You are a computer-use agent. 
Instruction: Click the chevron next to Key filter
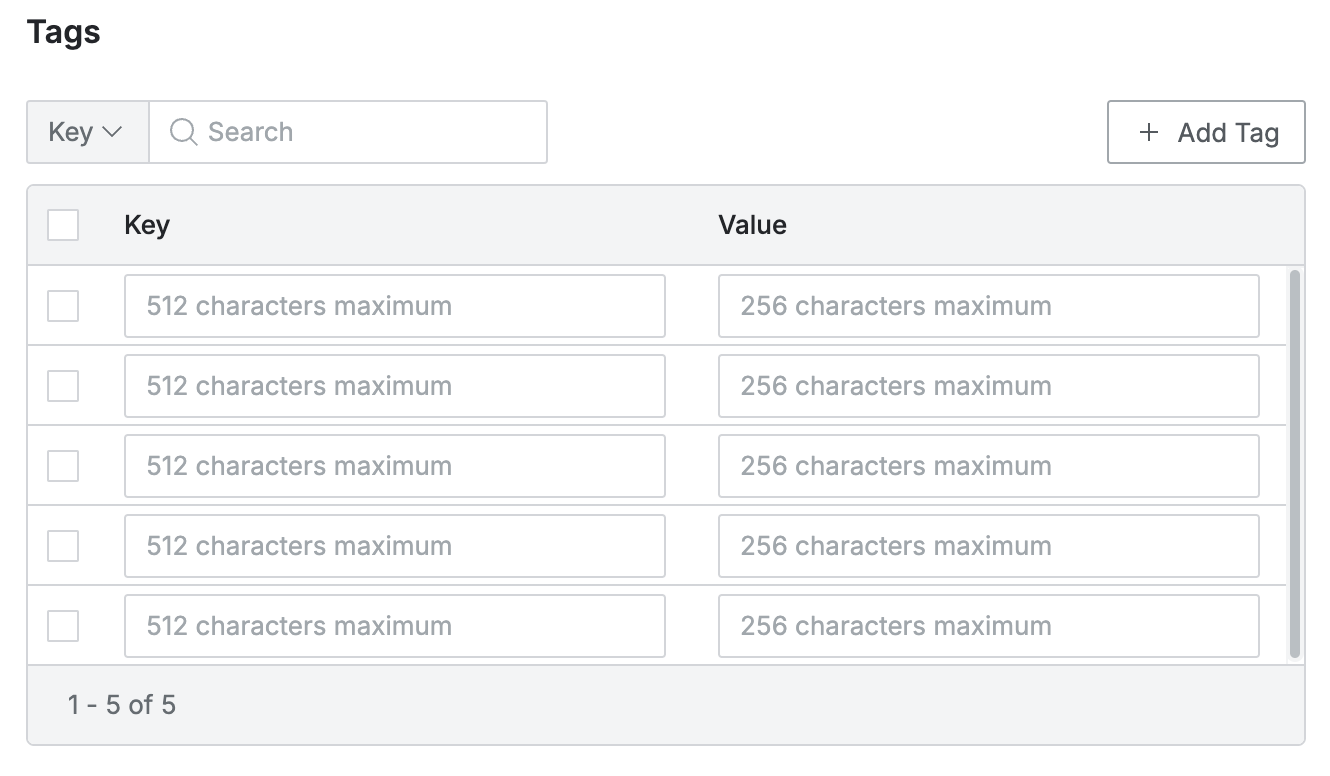tap(112, 132)
